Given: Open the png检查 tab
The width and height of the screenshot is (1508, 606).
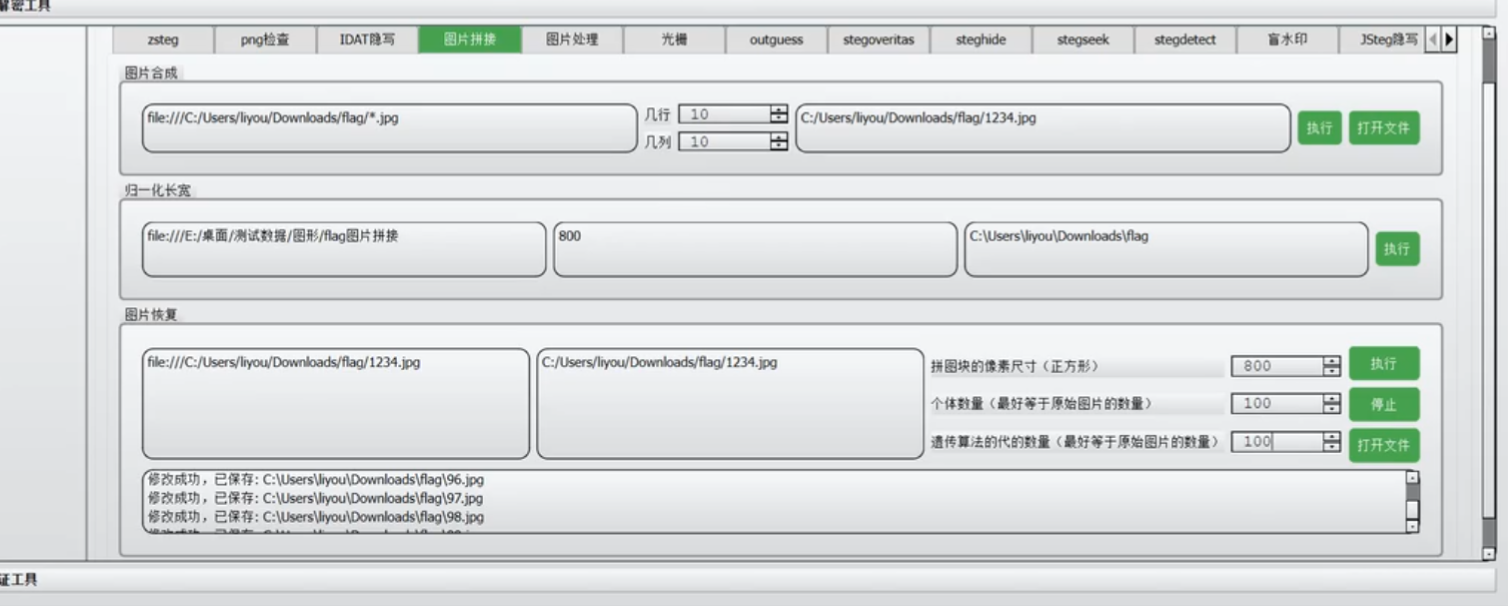Looking at the screenshot, I should click(265, 40).
